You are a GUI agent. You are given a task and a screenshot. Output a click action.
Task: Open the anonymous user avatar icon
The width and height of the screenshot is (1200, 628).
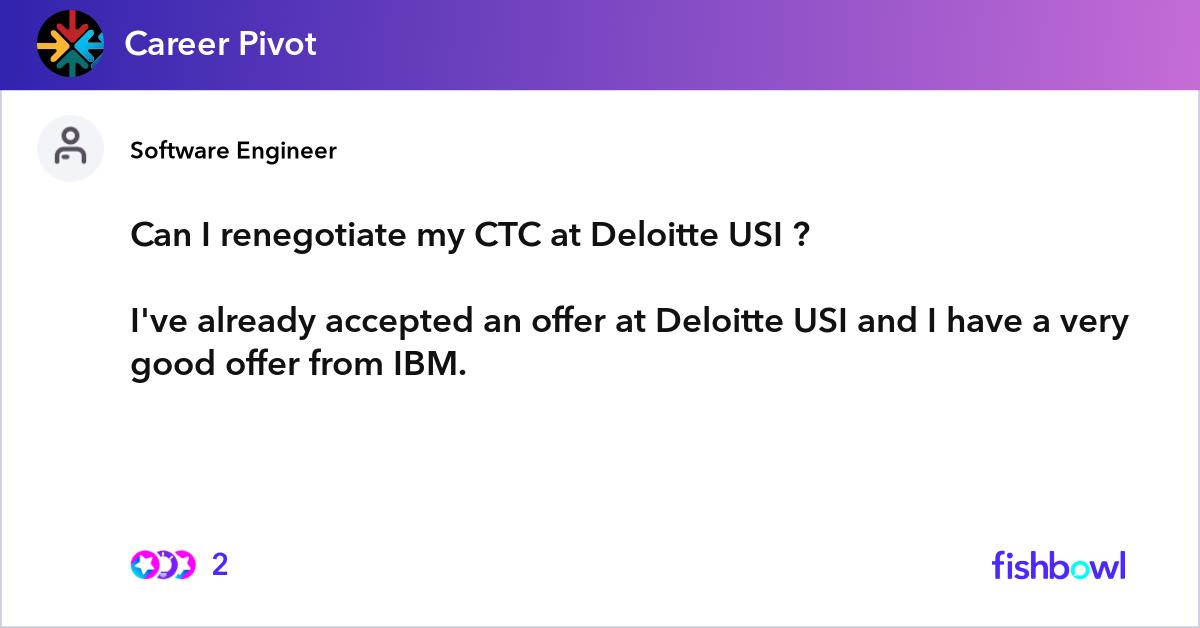(70, 148)
